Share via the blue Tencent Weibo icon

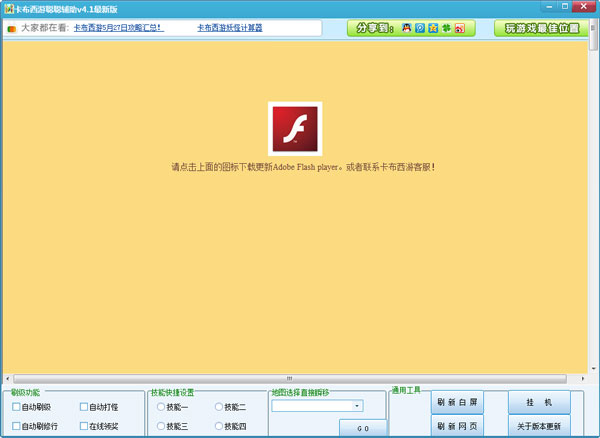pyautogui.click(x=420, y=28)
